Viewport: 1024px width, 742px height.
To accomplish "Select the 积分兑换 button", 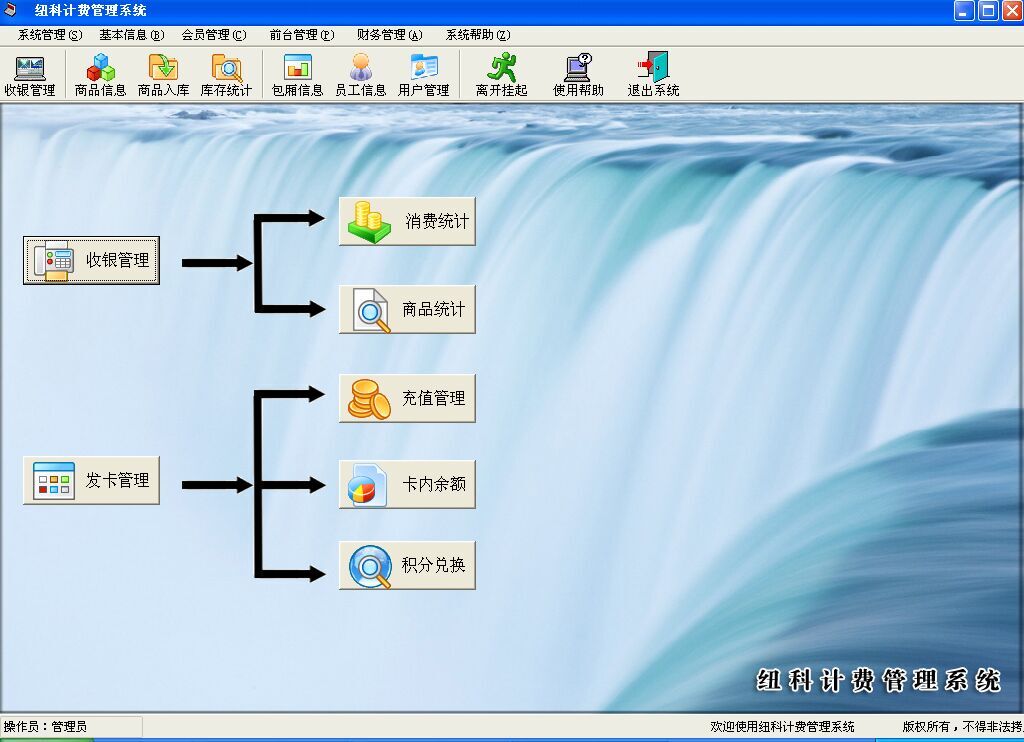I will pyautogui.click(x=407, y=565).
